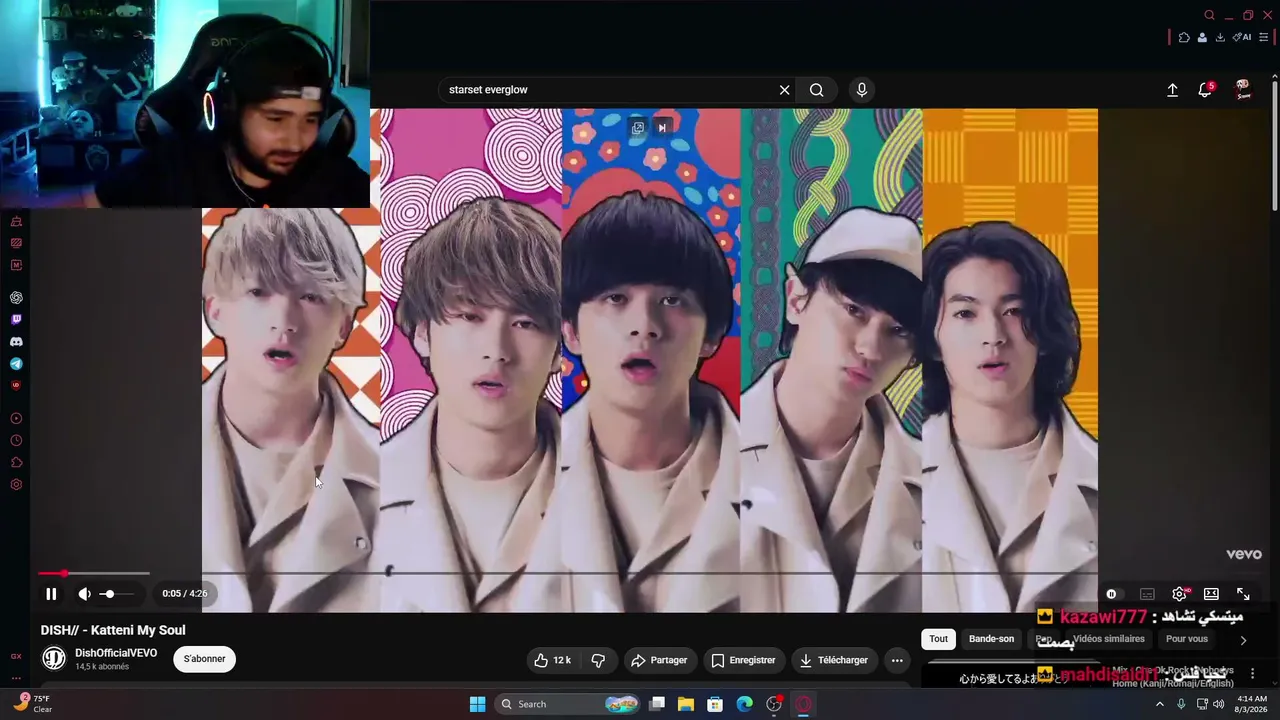This screenshot has height=720, width=1280.
Task: Open the taskbar clock and date
Action: click(1252, 704)
